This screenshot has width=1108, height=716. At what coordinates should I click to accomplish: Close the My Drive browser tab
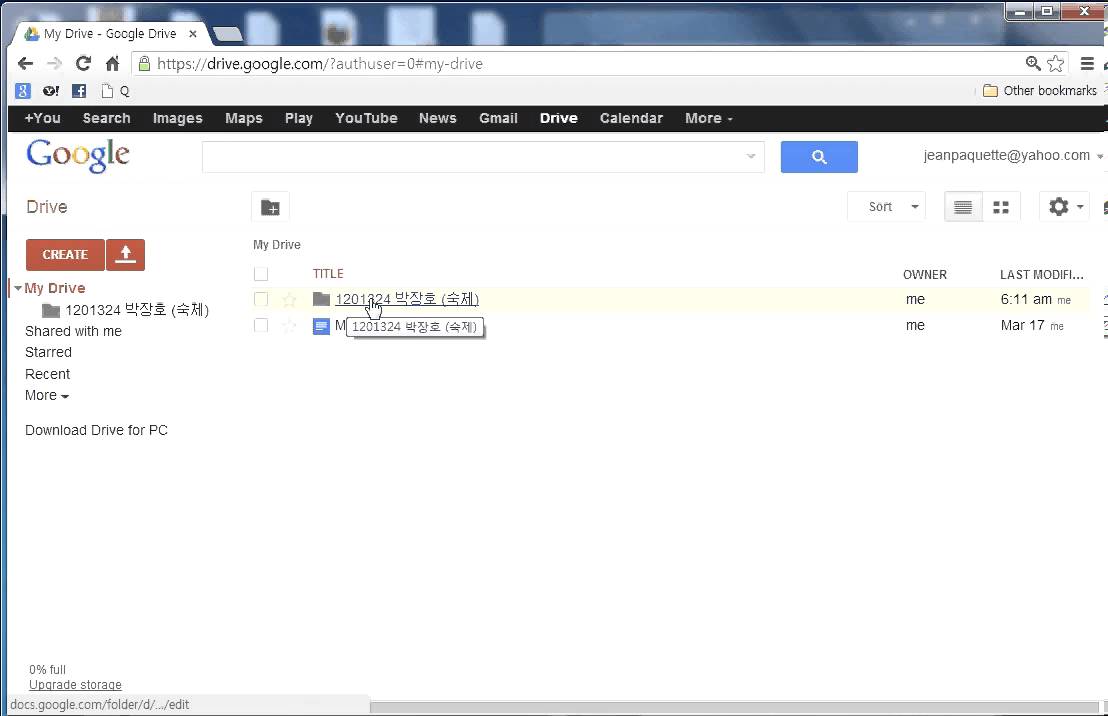click(x=193, y=34)
